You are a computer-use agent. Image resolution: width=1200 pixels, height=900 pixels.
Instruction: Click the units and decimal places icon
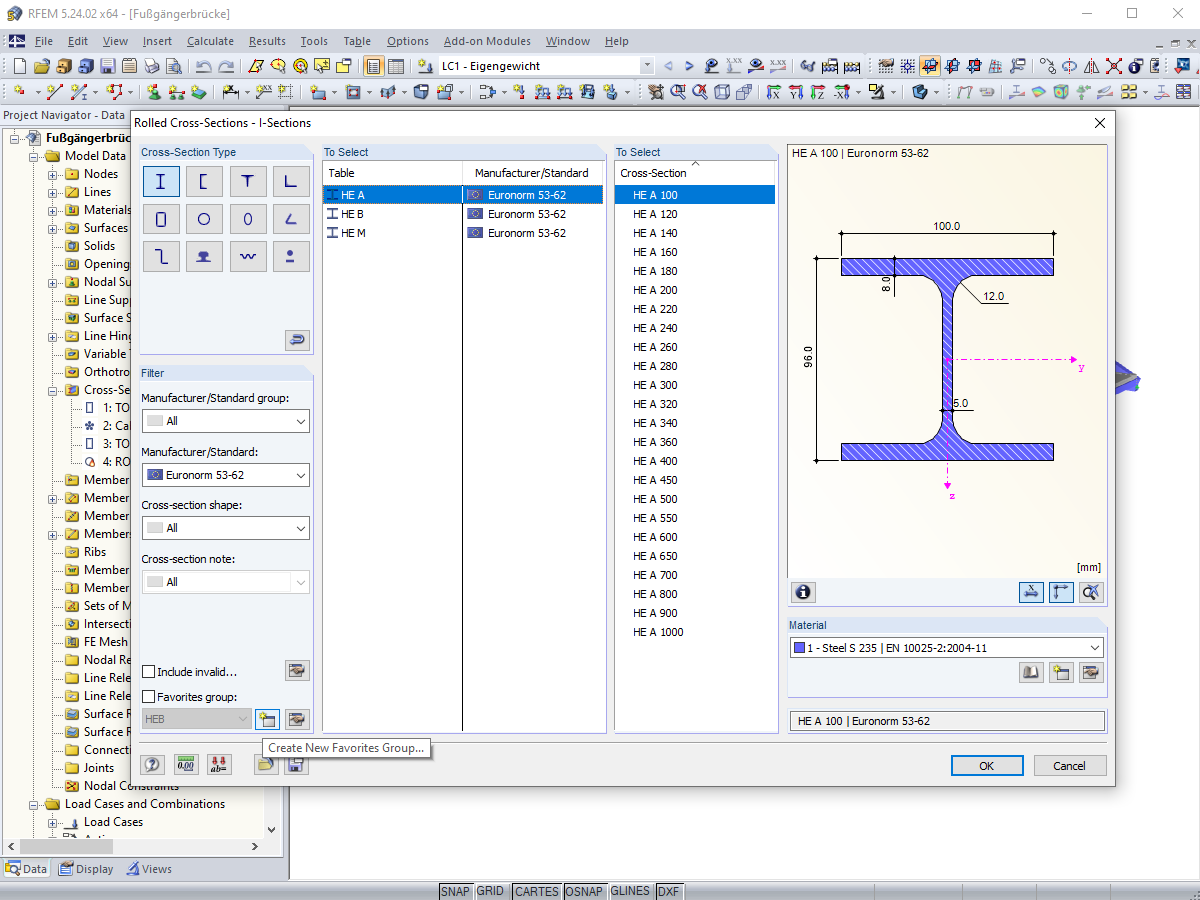point(186,765)
